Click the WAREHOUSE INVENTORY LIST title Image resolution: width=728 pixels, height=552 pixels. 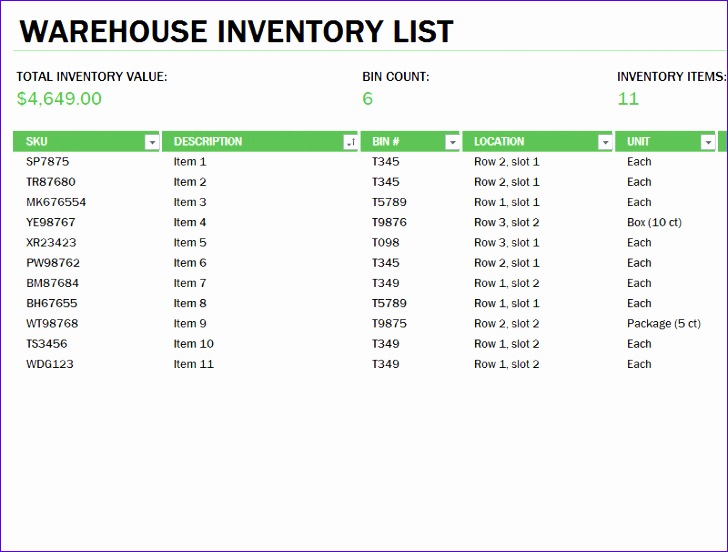coord(236,32)
